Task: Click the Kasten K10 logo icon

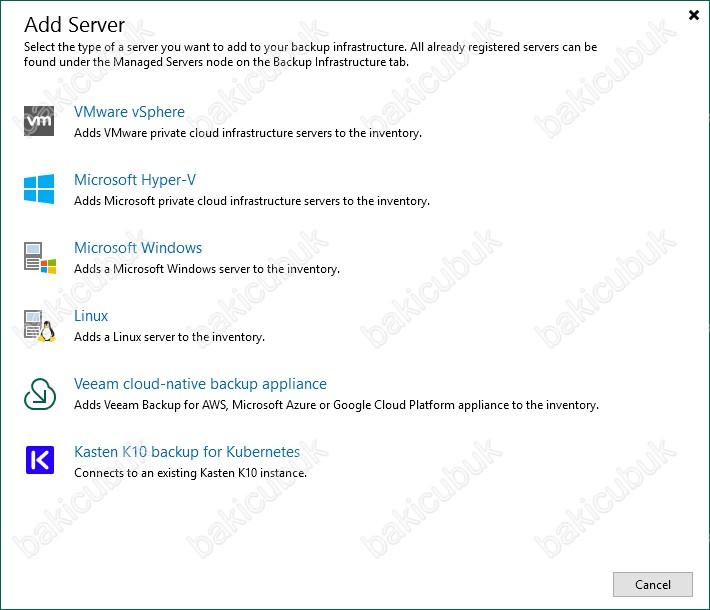Action: pyautogui.click(x=40, y=460)
